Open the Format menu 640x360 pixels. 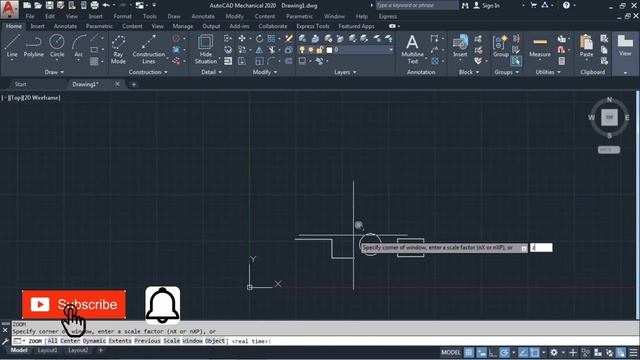[x=122, y=16]
